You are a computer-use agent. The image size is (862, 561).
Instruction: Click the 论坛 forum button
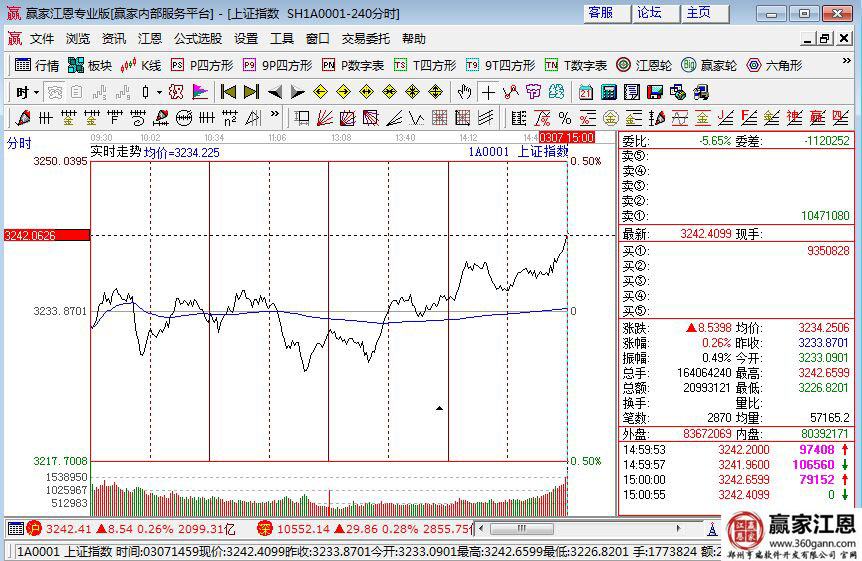click(650, 13)
